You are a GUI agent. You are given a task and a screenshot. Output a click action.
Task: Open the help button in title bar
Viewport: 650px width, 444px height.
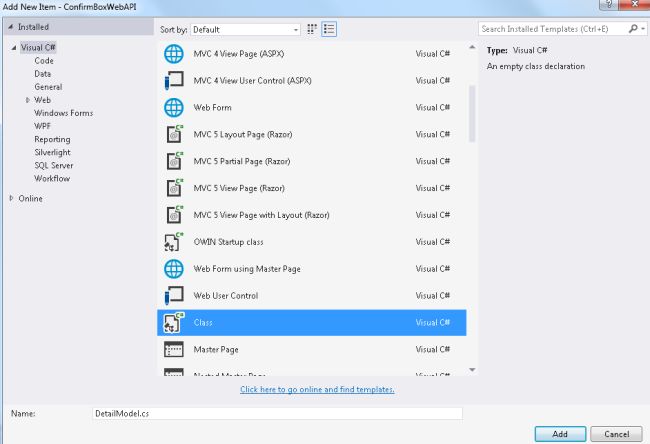[x=609, y=4]
